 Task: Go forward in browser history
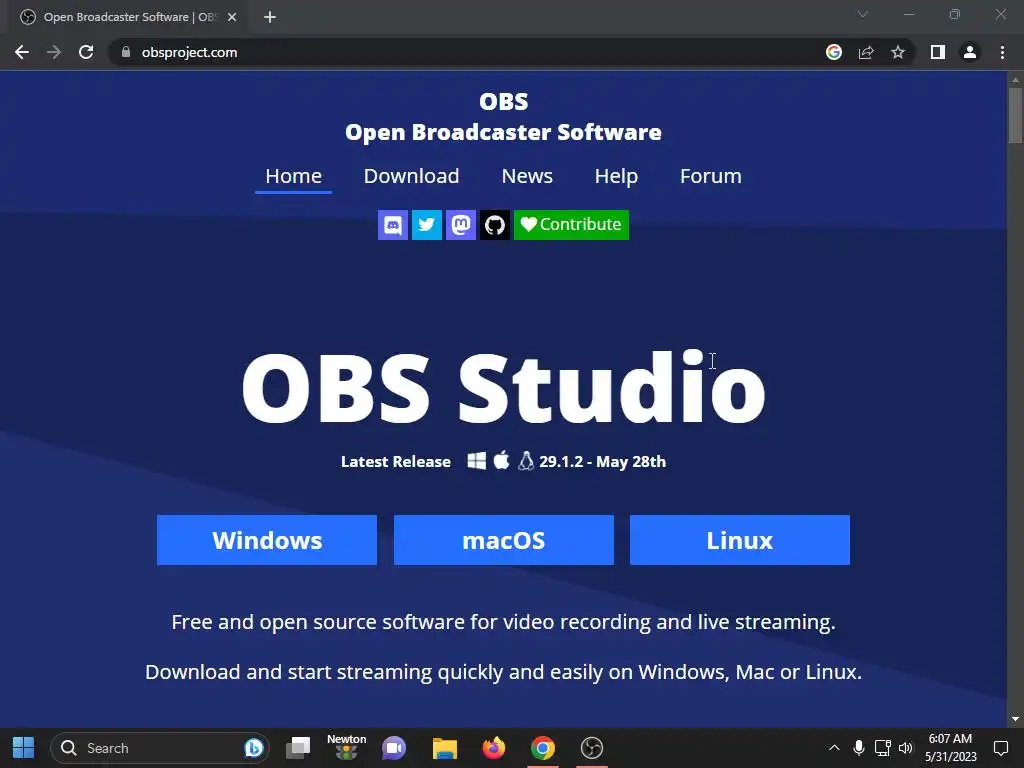[x=54, y=52]
